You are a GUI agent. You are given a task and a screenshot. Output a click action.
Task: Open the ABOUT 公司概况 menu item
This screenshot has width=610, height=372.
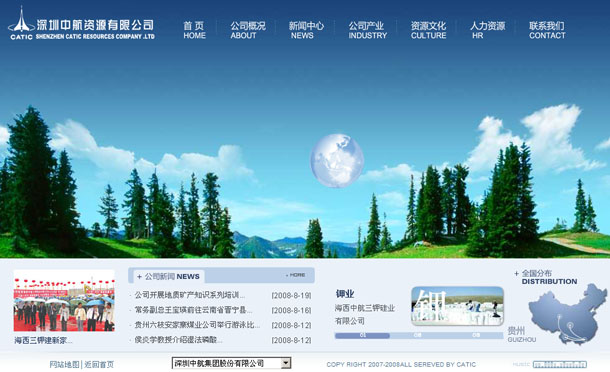pos(247,30)
